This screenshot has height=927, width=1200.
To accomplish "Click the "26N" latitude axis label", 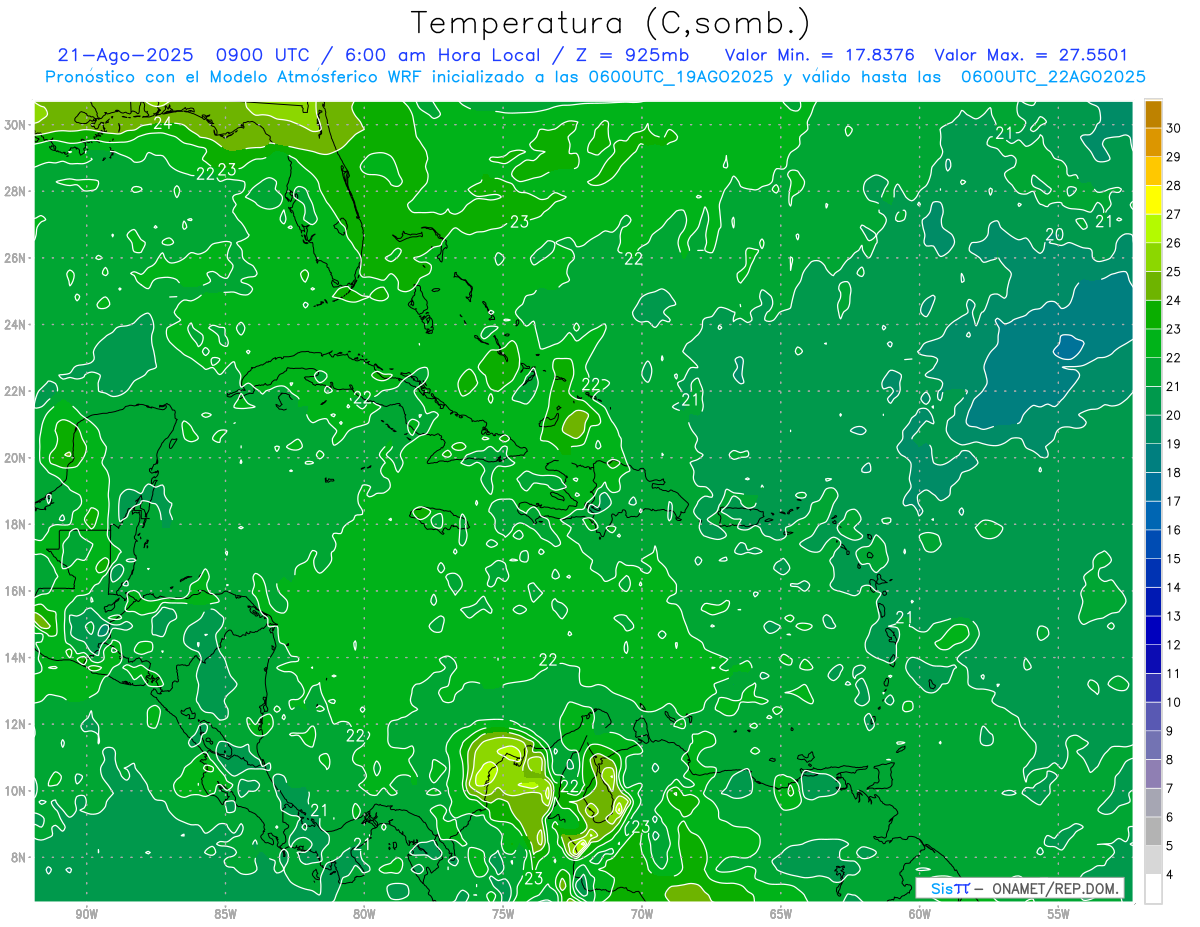I will [15, 258].
